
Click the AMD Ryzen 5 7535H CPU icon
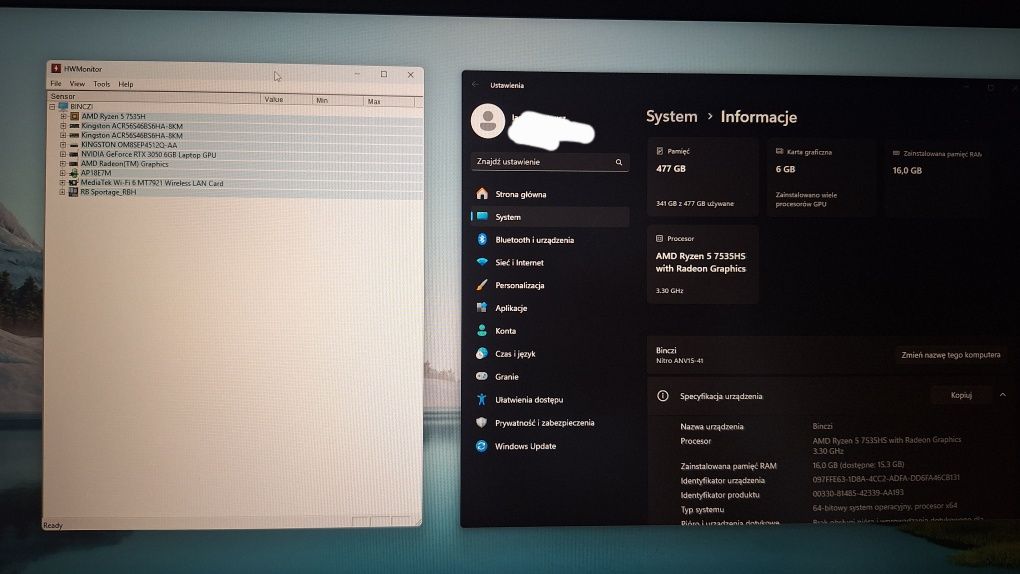click(74, 116)
